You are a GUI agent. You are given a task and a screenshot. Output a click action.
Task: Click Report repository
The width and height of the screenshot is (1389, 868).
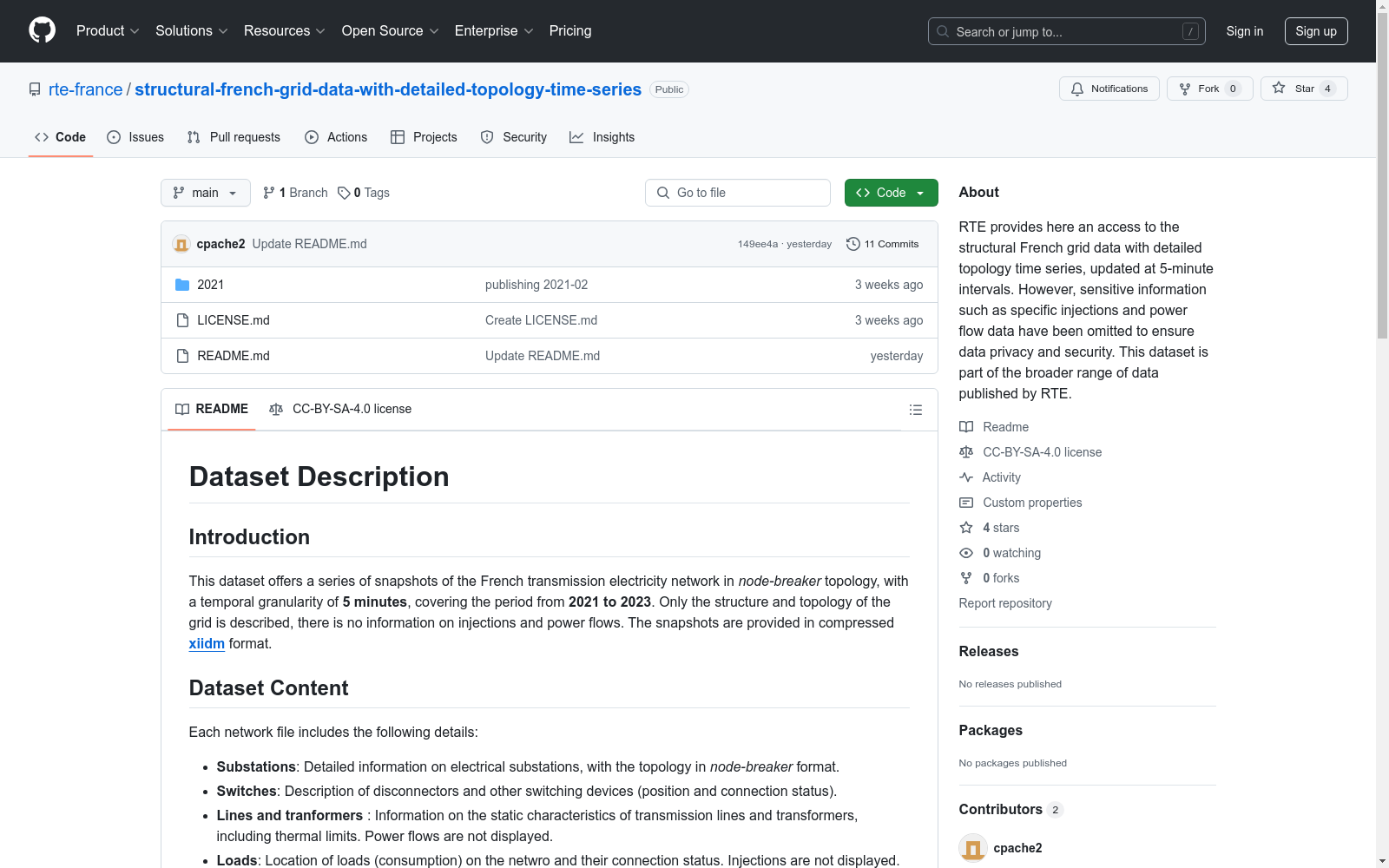1005,603
